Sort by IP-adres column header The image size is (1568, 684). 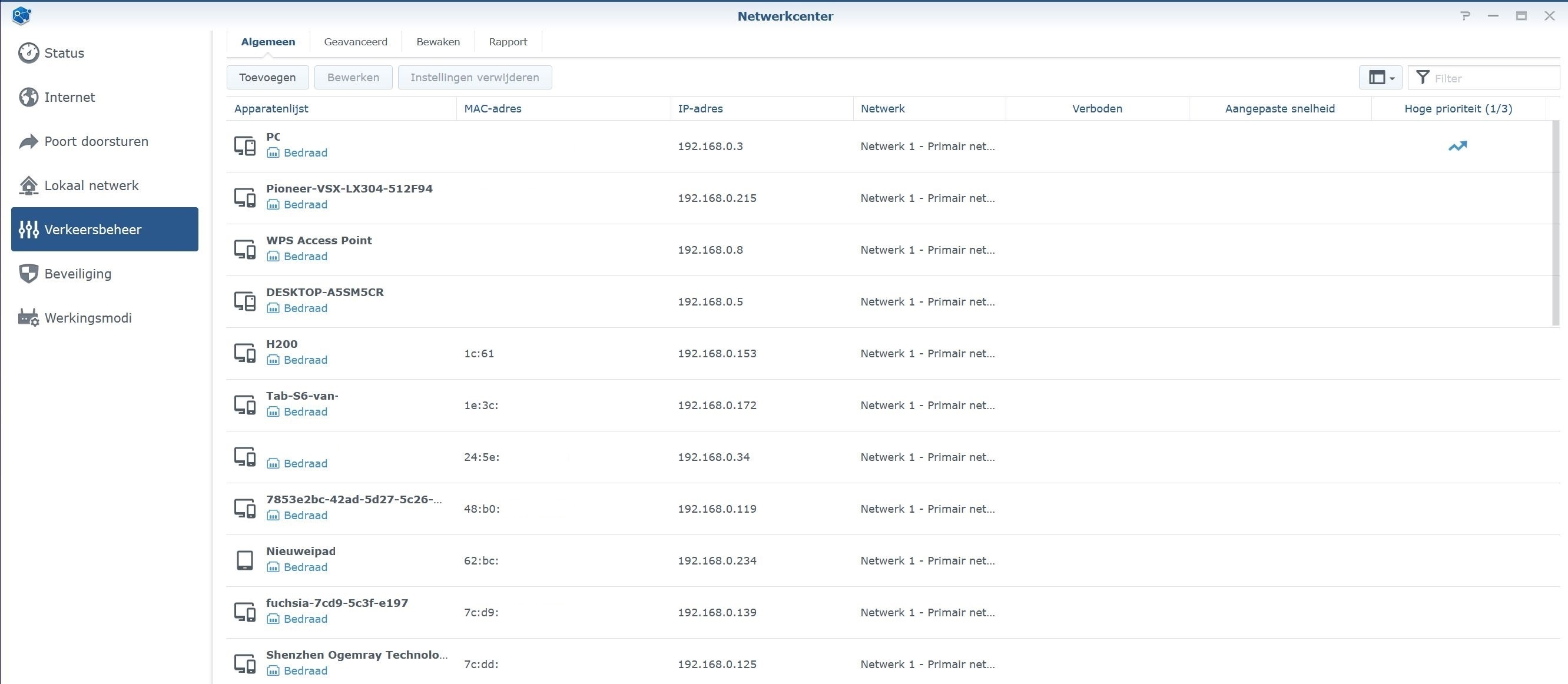click(x=762, y=108)
